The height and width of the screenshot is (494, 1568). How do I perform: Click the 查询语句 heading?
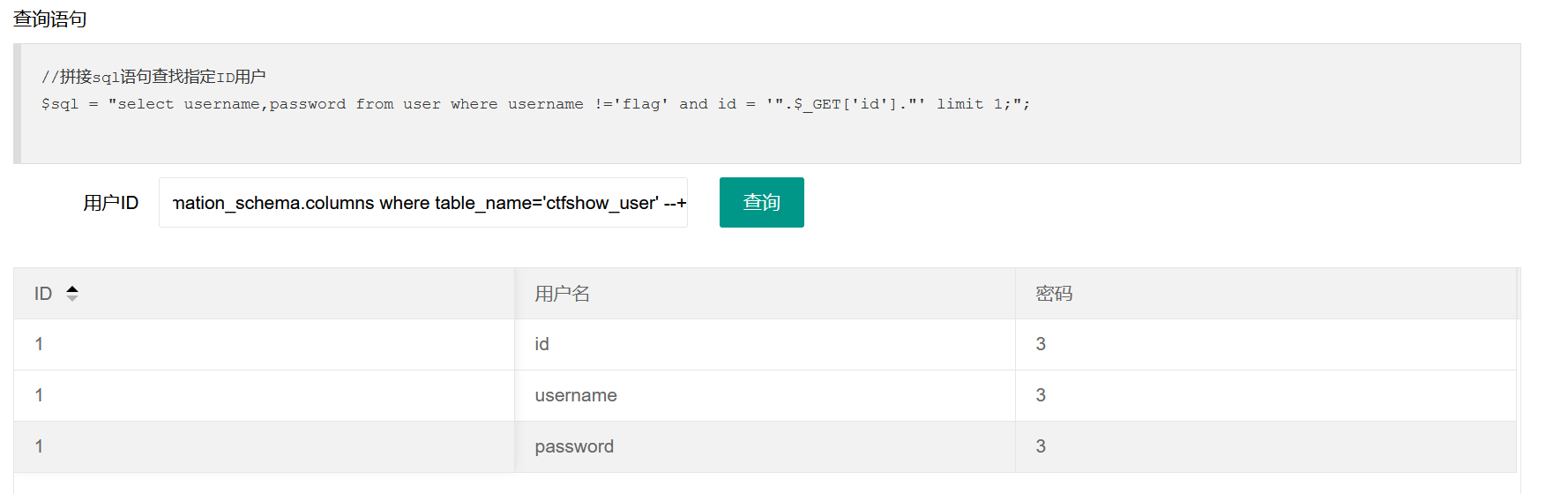point(49,19)
